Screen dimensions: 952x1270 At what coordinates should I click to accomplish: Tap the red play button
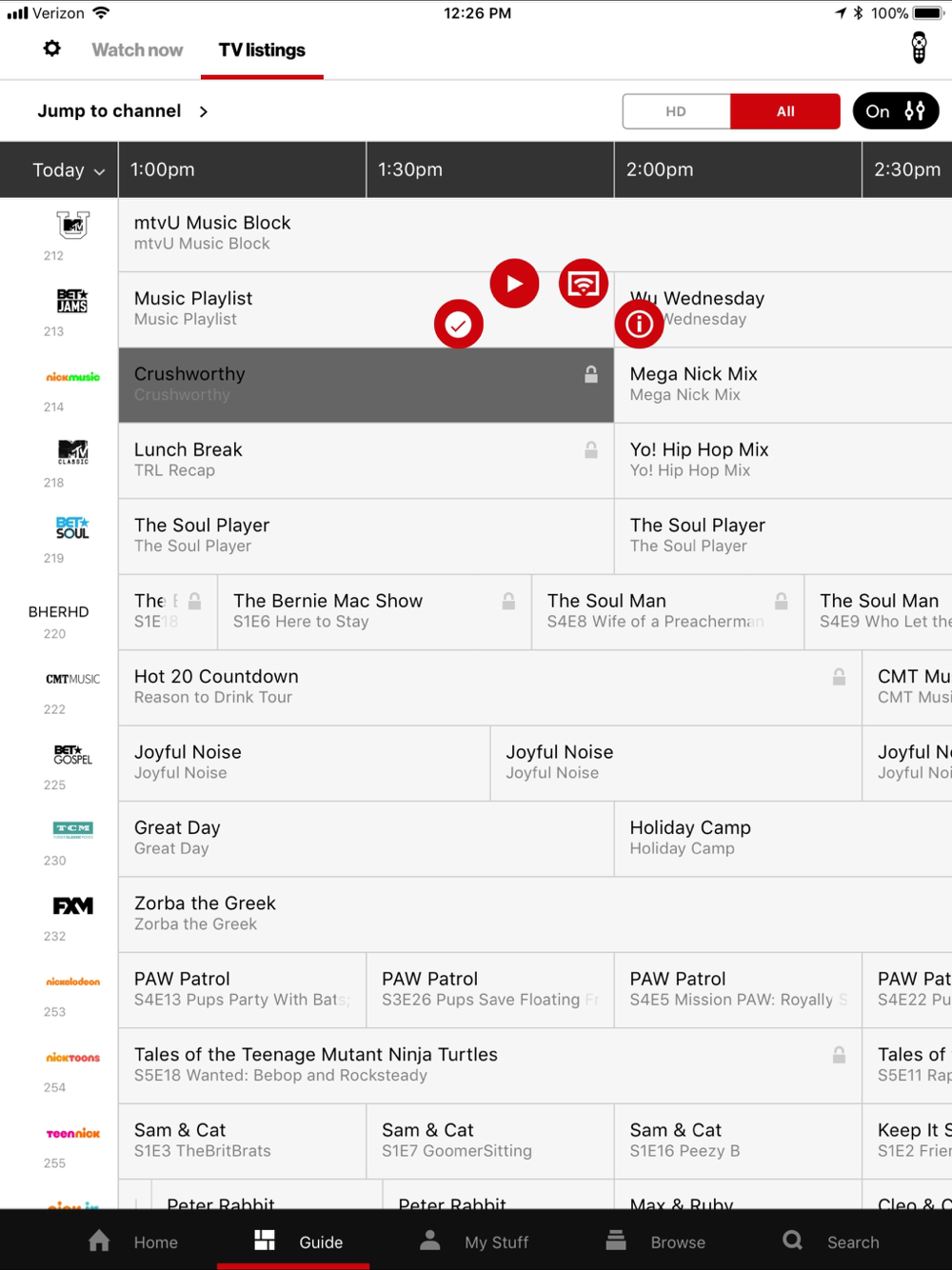[x=514, y=284]
